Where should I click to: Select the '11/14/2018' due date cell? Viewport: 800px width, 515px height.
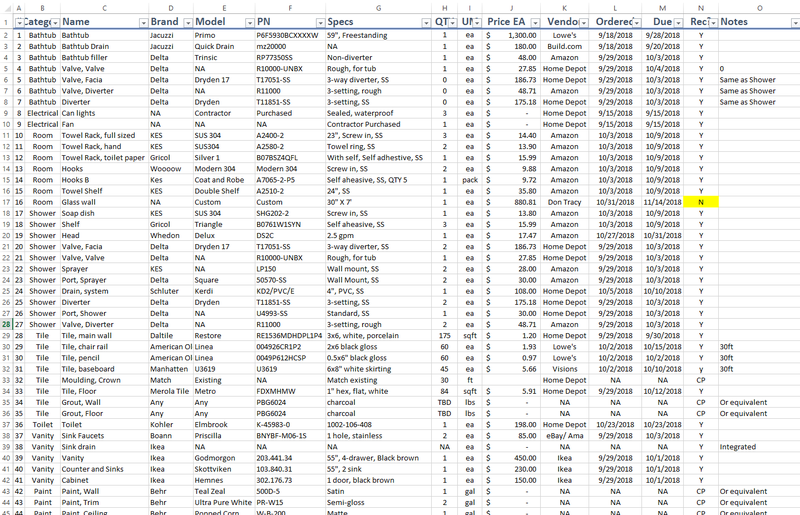click(x=662, y=202)
